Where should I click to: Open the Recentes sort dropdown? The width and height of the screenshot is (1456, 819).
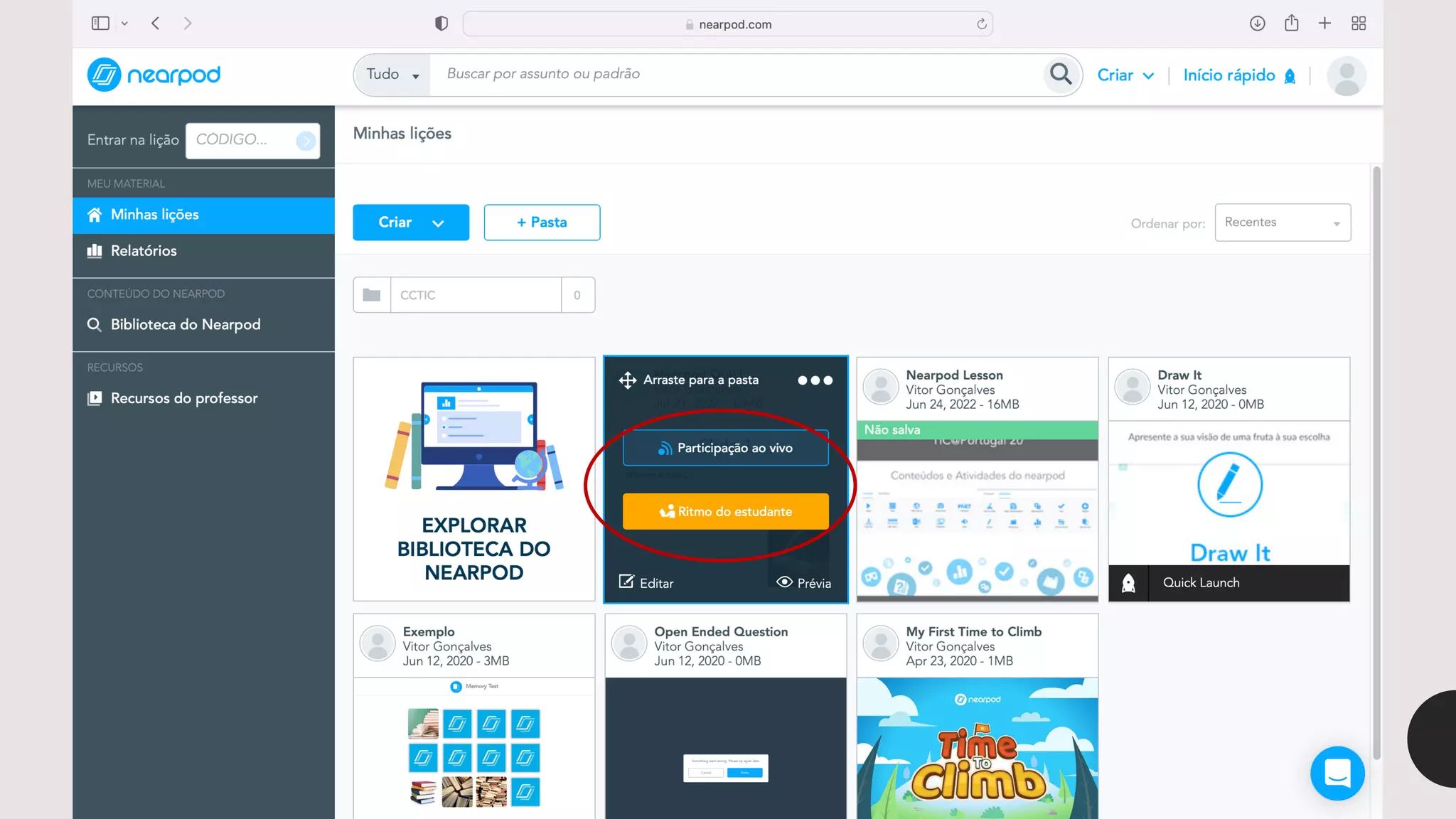(x=1282, y=223)
